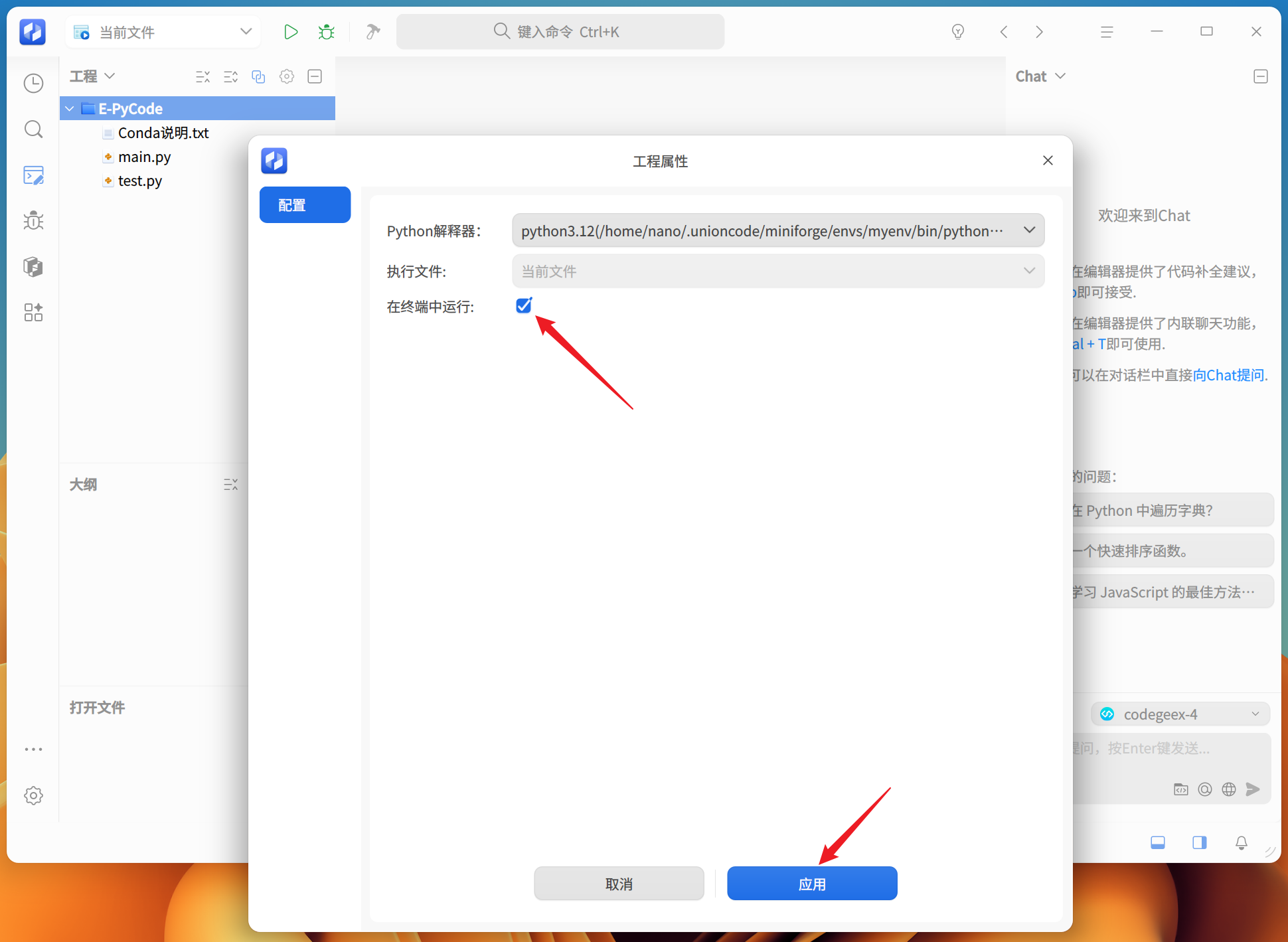Click the blue copy icon in project panel
Image resolution: width=1288 pixels, height=942 pixels.
tap(258, 77)
